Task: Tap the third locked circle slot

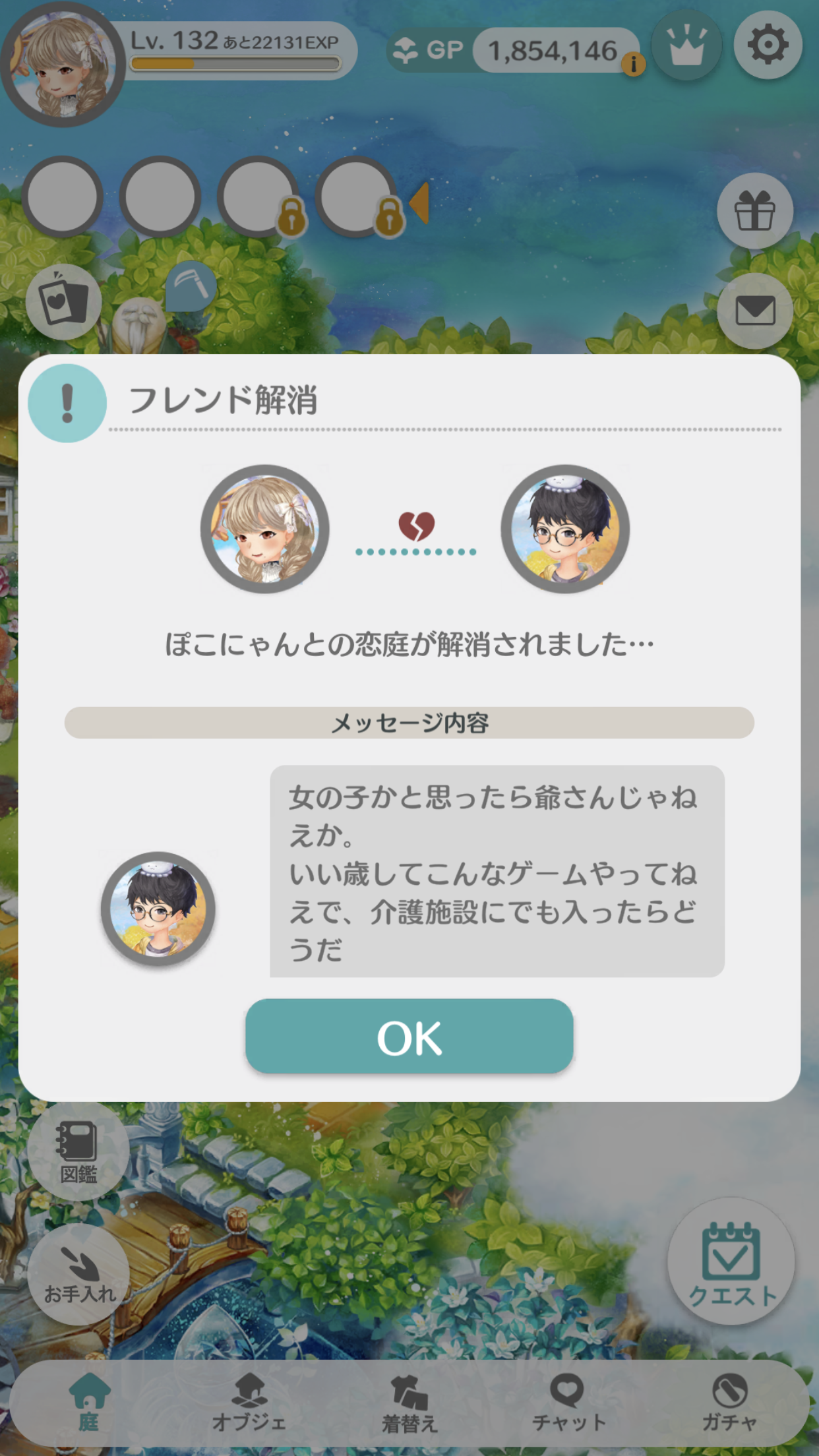Action: (258, 197)
